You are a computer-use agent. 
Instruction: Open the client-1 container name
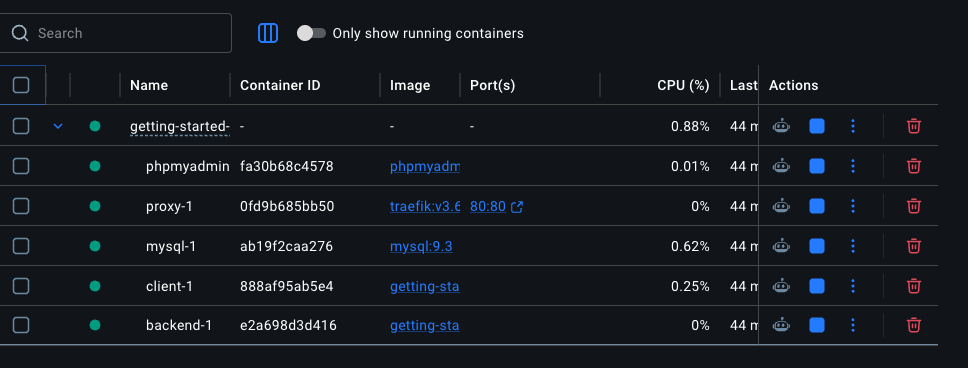[169, 286]
